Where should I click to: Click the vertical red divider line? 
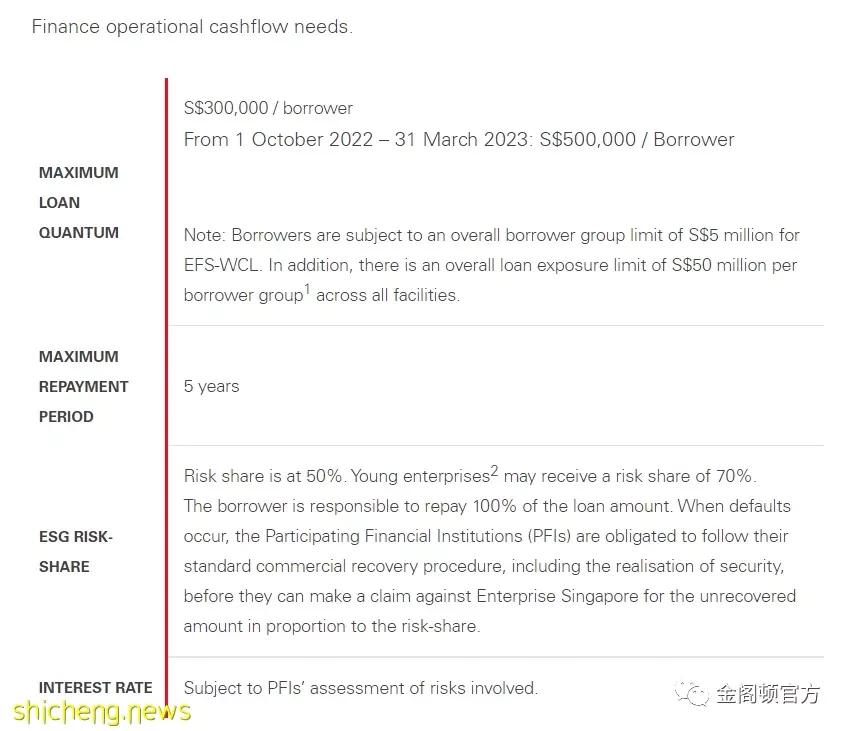click(x=167, y=389)
